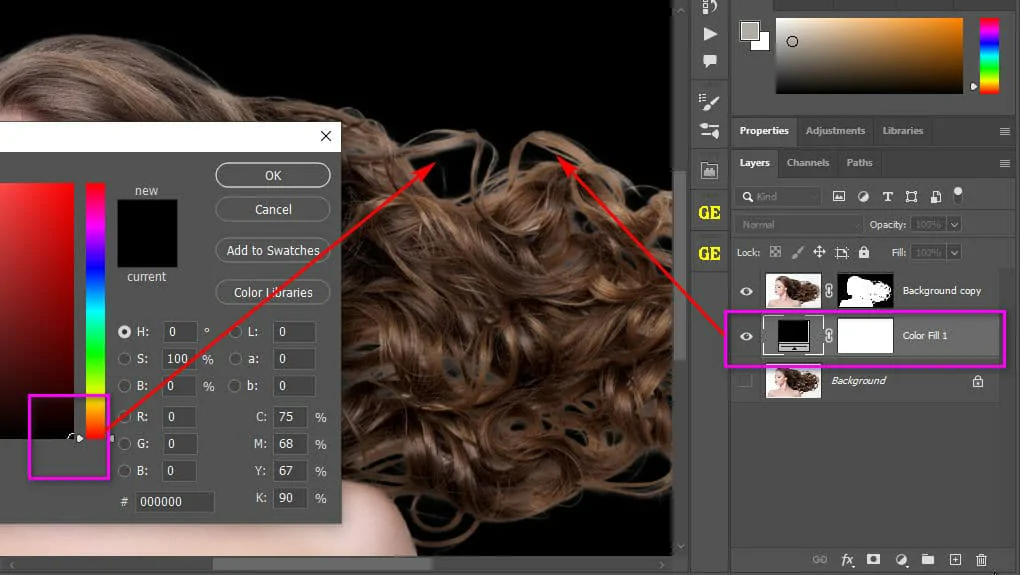Lock layer position move icon
The height and width of the screenshot is (575, 1020).
pos(819,252)
